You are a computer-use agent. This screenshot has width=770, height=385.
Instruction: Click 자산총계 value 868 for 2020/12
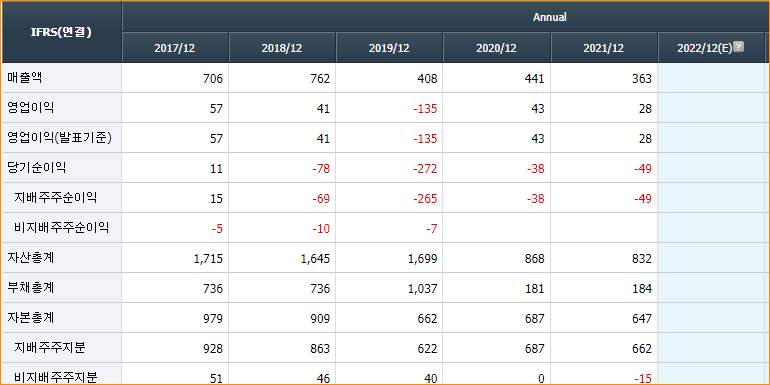pos(534,258)
